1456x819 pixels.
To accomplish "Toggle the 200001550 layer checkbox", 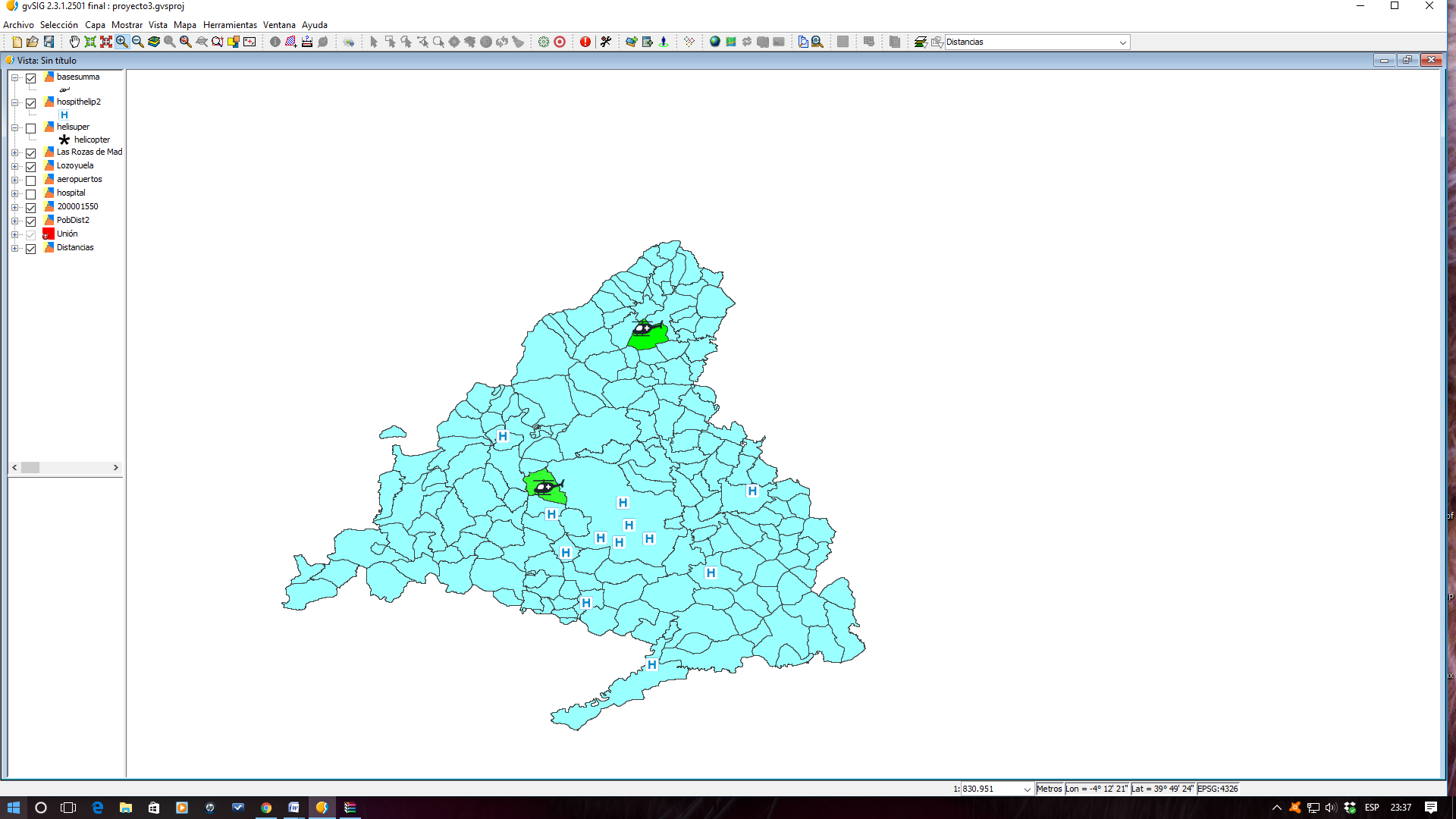I will point(31,207).
